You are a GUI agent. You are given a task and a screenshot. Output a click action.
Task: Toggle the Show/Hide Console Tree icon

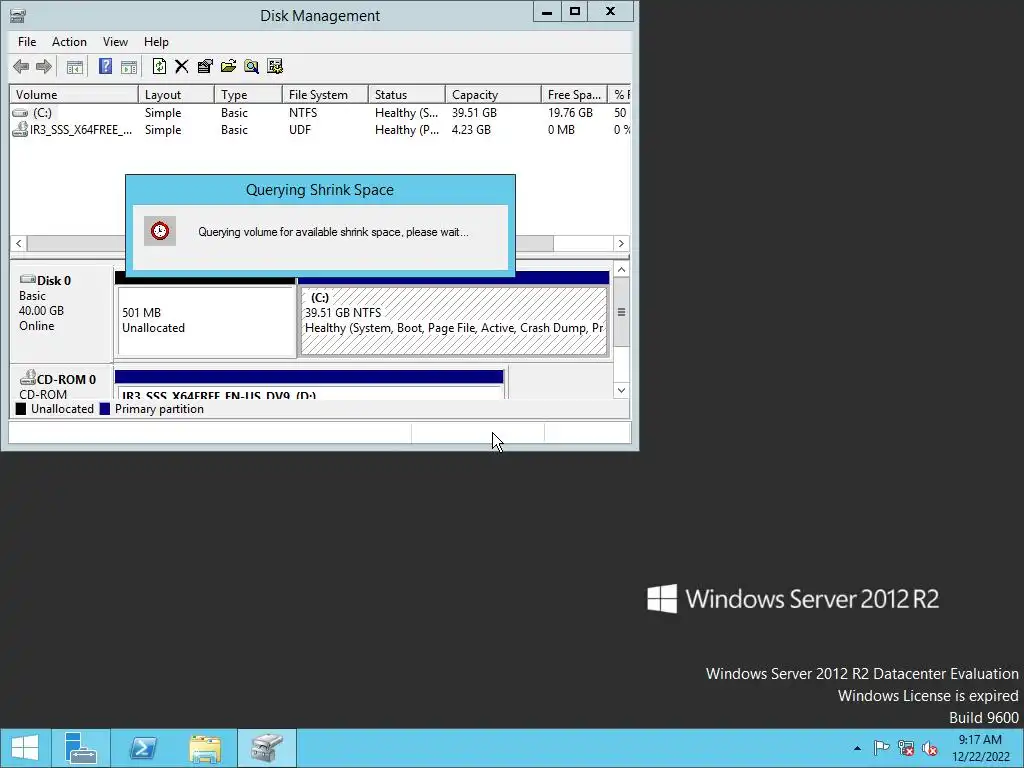point(74,66)
